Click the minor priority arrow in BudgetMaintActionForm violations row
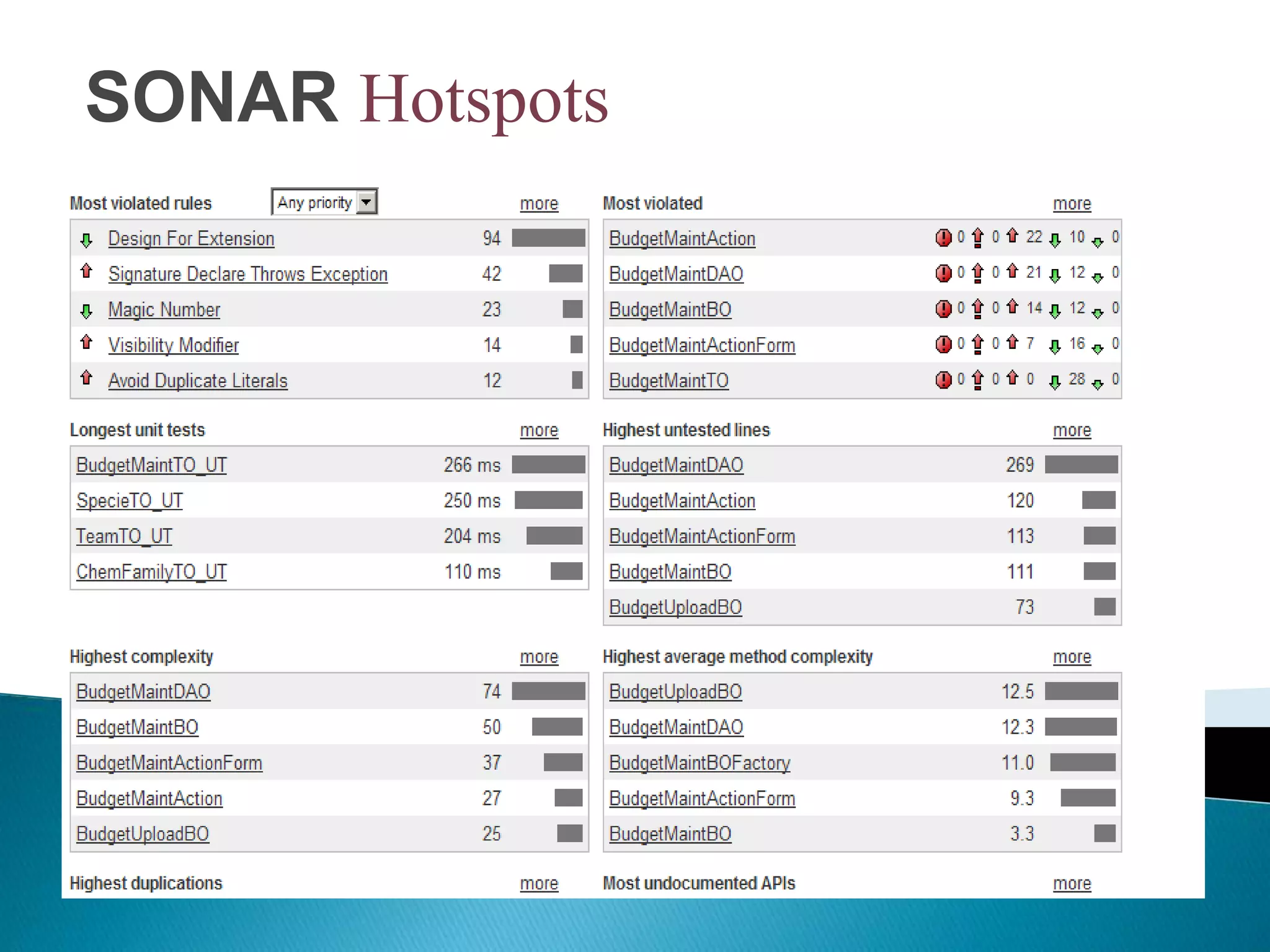The width and height of the screenshot is (1270, 952). pos(1055,347)
